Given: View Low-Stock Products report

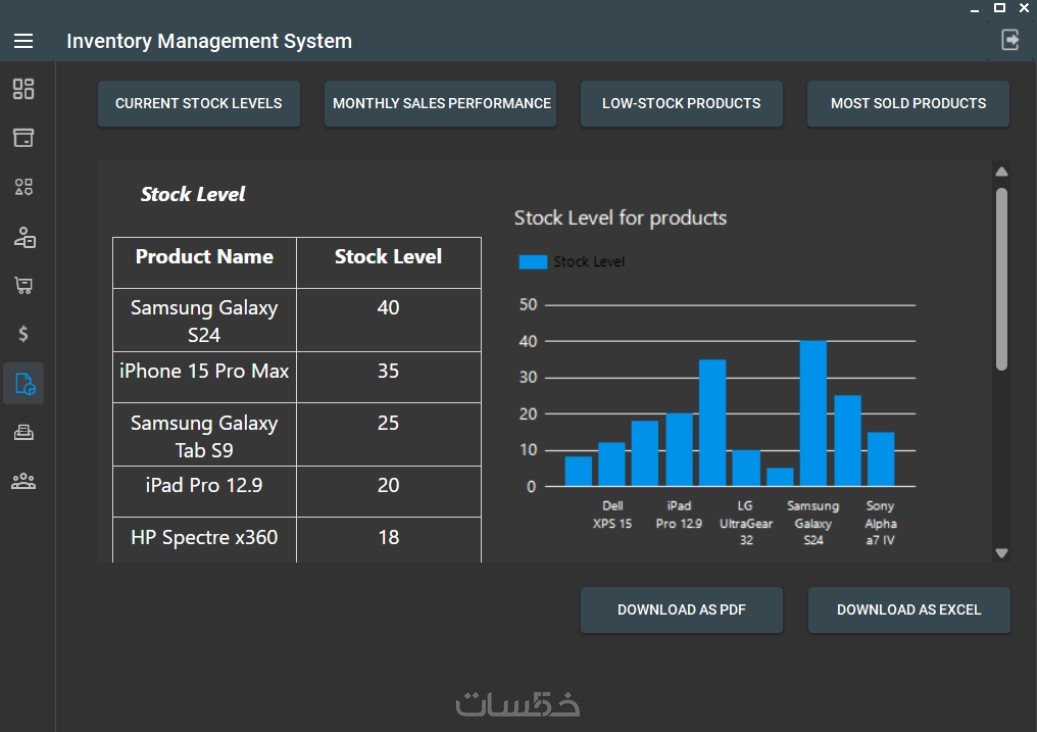Looking at the screenshot, I should click(x=681, y=104).
